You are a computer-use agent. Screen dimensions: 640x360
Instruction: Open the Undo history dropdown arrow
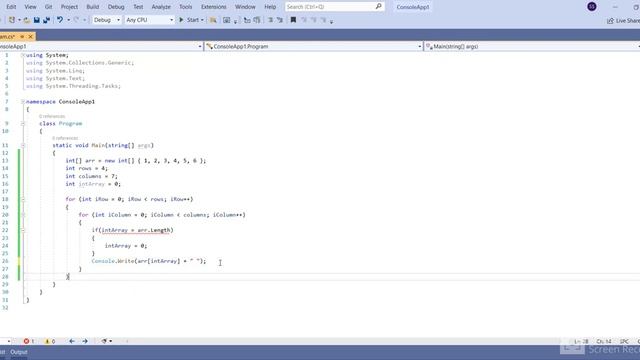point(68,20)
